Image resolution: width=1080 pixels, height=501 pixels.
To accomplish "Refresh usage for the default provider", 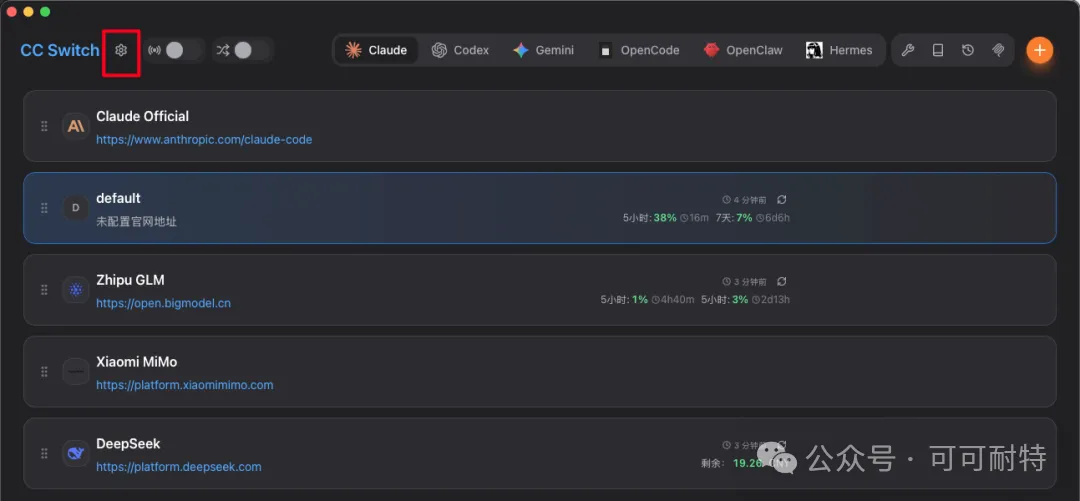I will coord(782,200).
